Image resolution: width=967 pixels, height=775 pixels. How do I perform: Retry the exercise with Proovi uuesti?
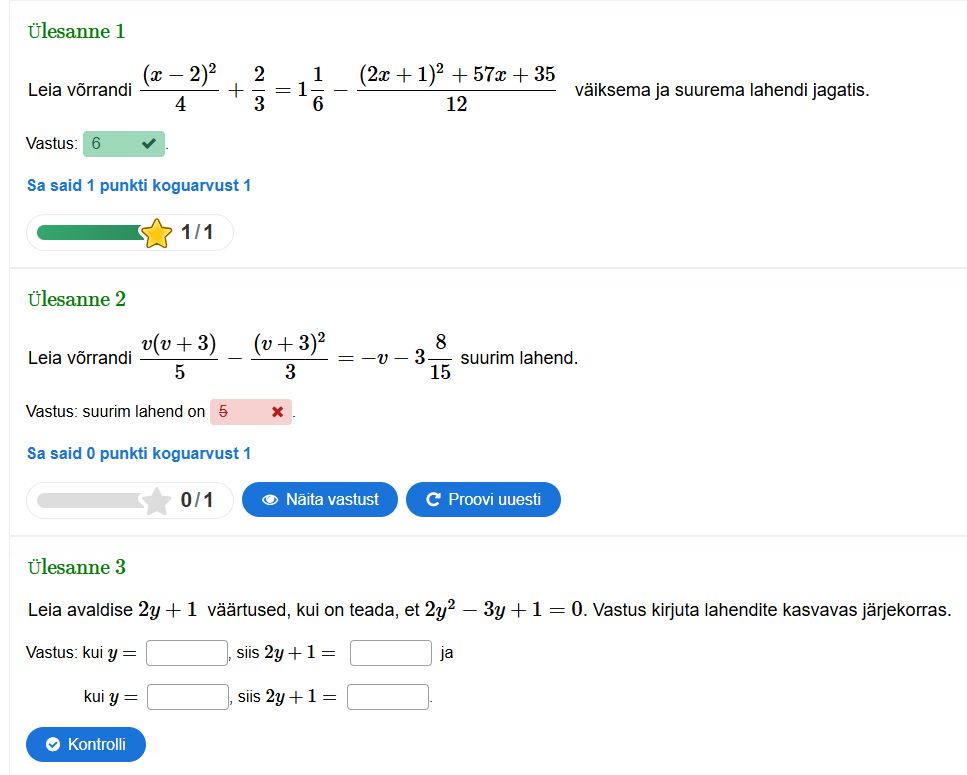tap(483, 500)
